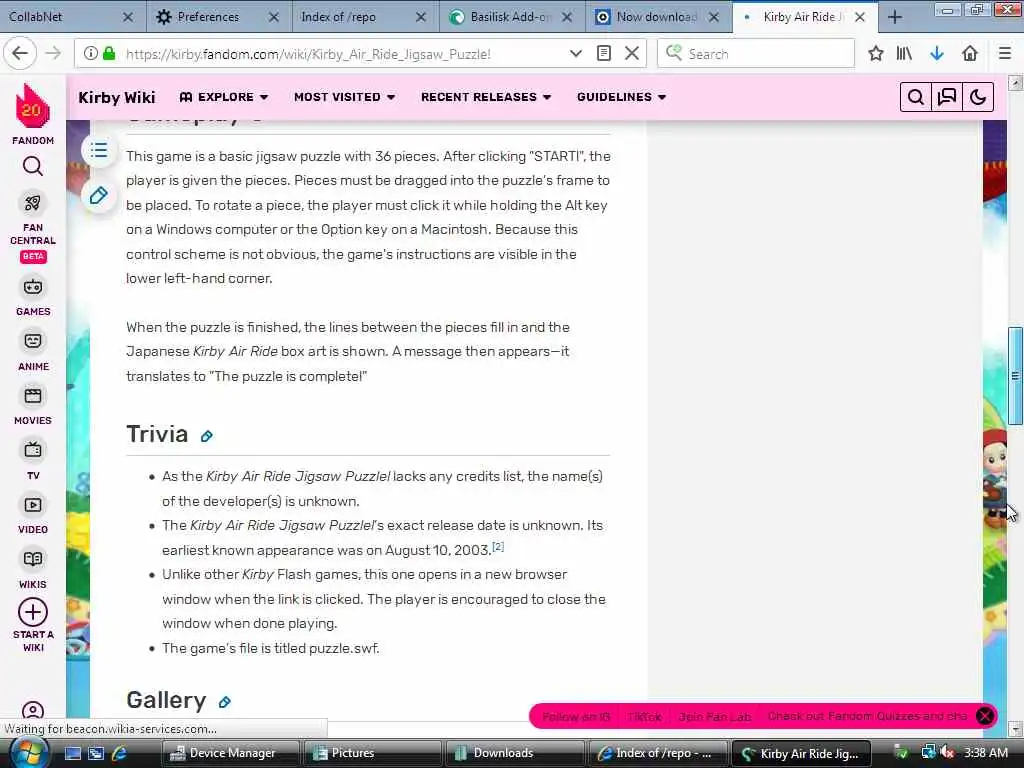Open the Movies sidebar icon

(33, 396)
